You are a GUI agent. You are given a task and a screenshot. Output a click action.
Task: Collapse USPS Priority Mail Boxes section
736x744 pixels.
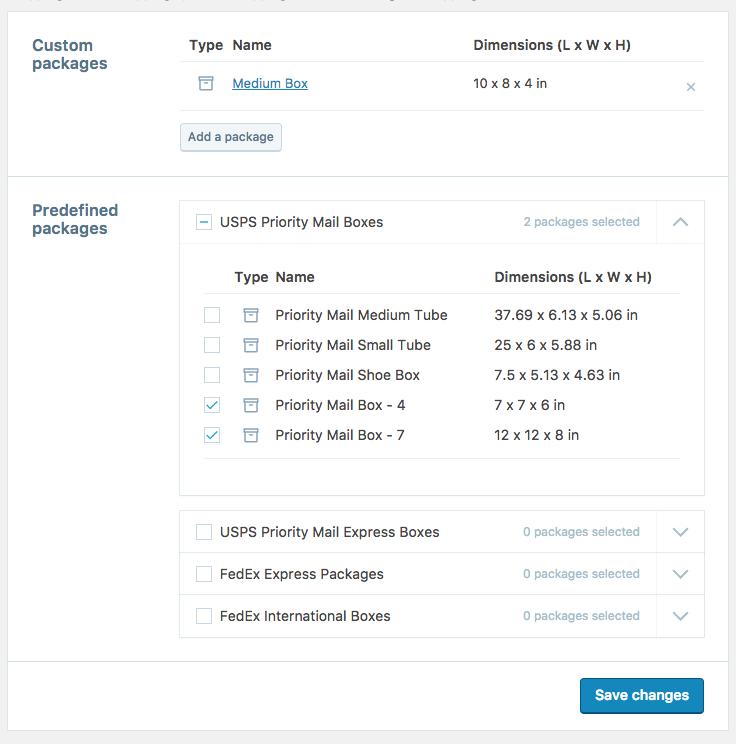point(680,222)
